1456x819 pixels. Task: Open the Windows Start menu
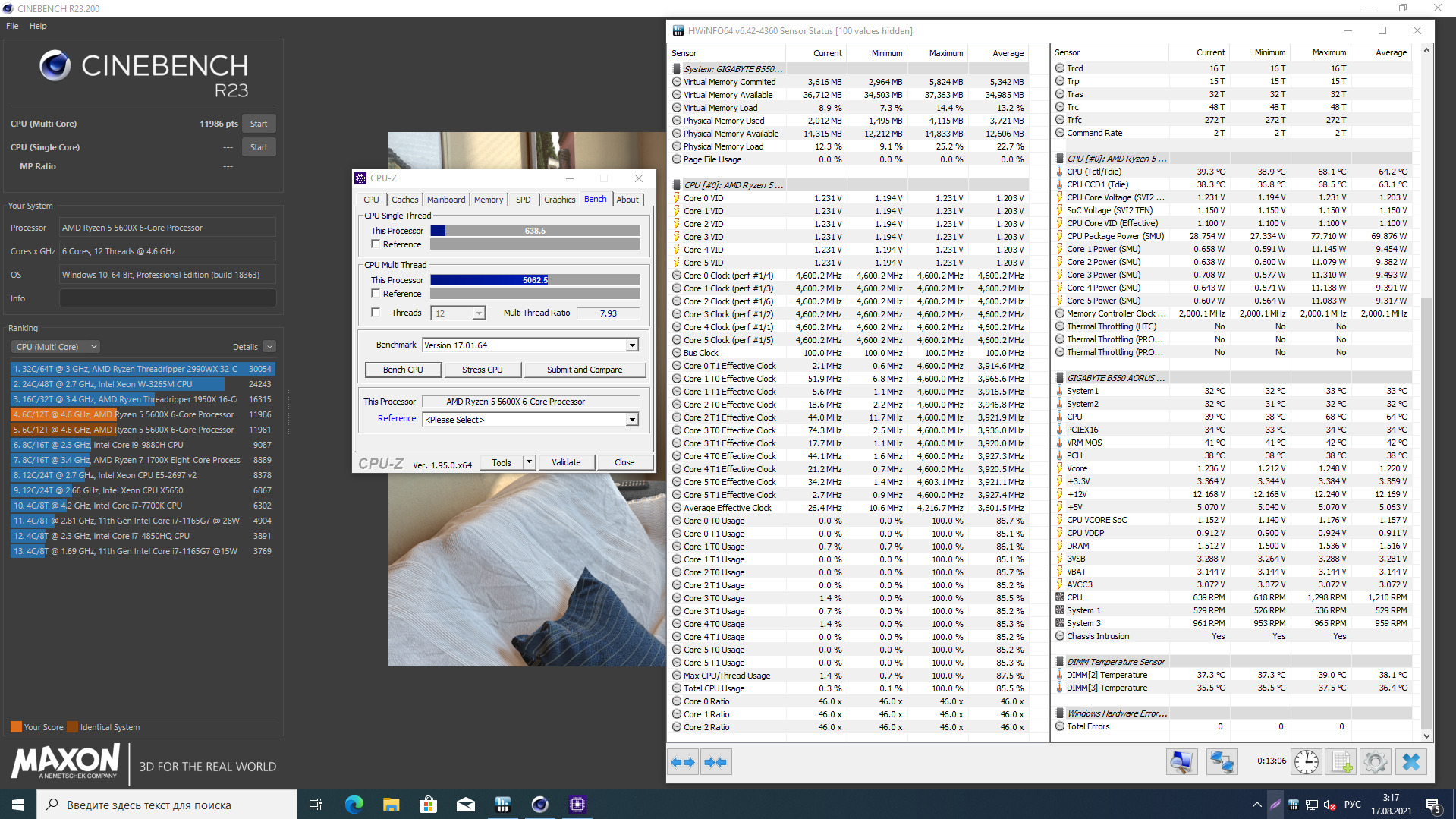(x=18, y=805)
